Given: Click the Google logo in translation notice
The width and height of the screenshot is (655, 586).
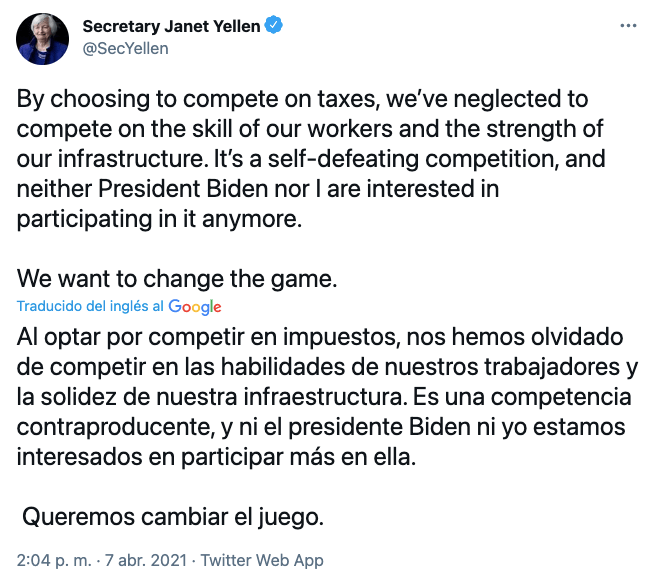Looking at the screenshot, I should tap(195, 307).
